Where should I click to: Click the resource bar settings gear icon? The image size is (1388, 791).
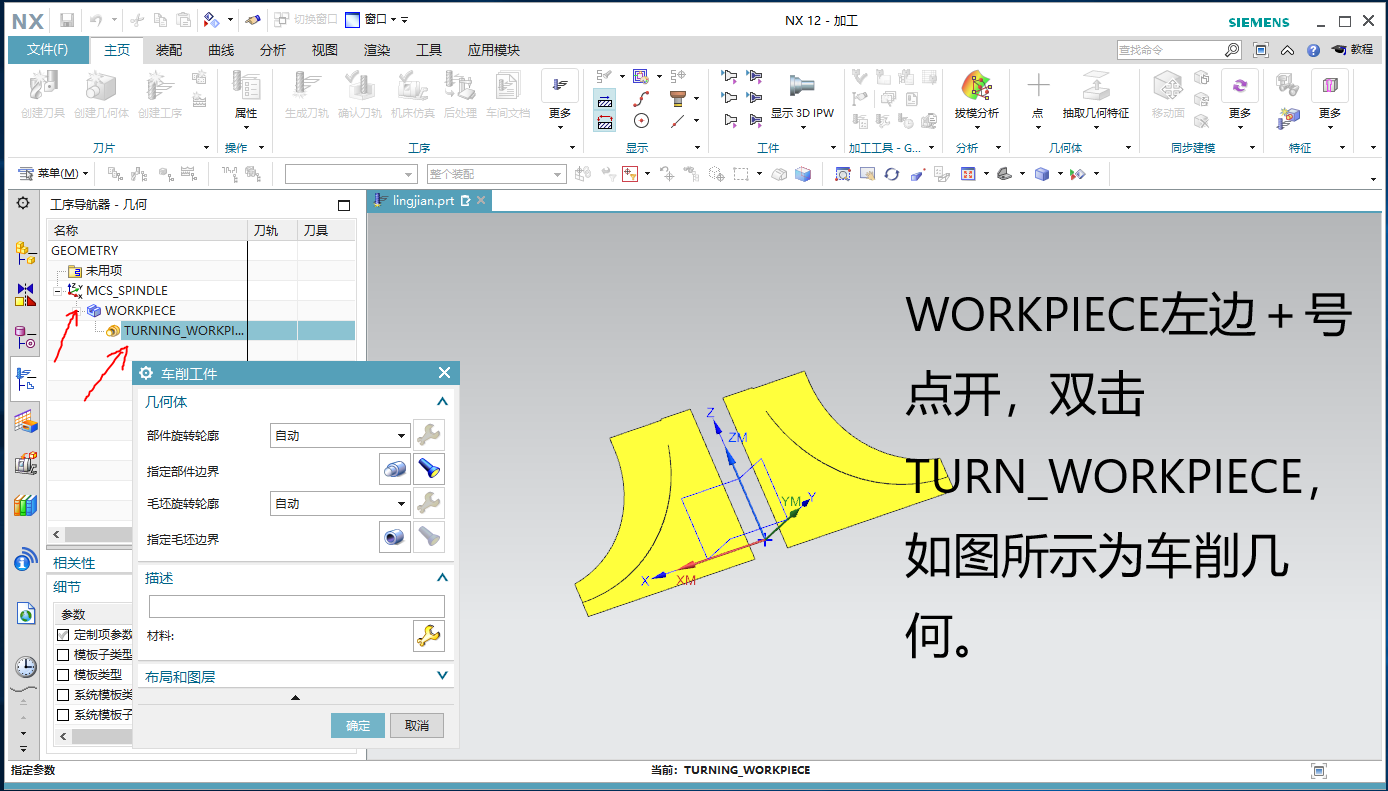[x=24, y=204]
